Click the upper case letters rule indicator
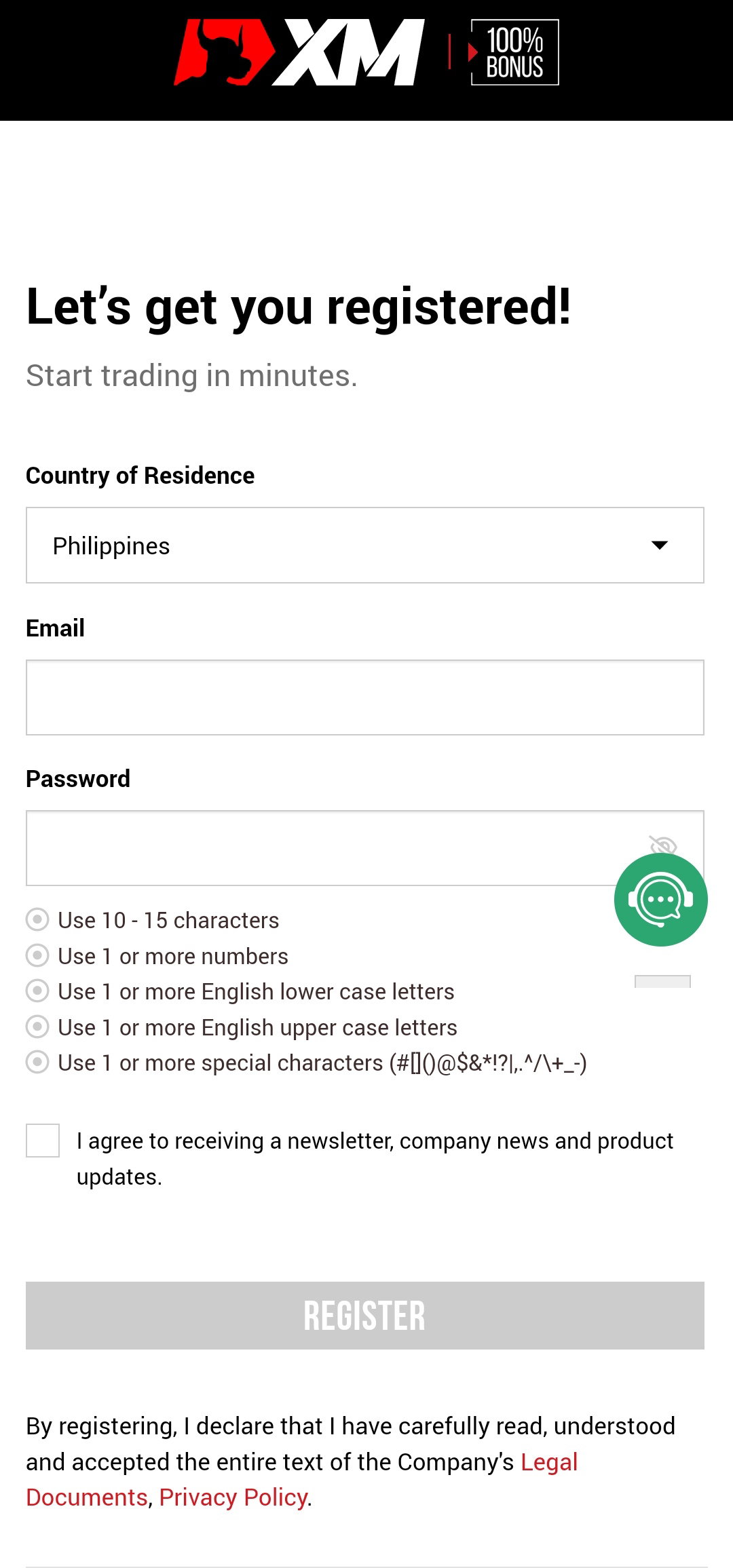Screen dimensions: 733x1568 click(37, 1027)
